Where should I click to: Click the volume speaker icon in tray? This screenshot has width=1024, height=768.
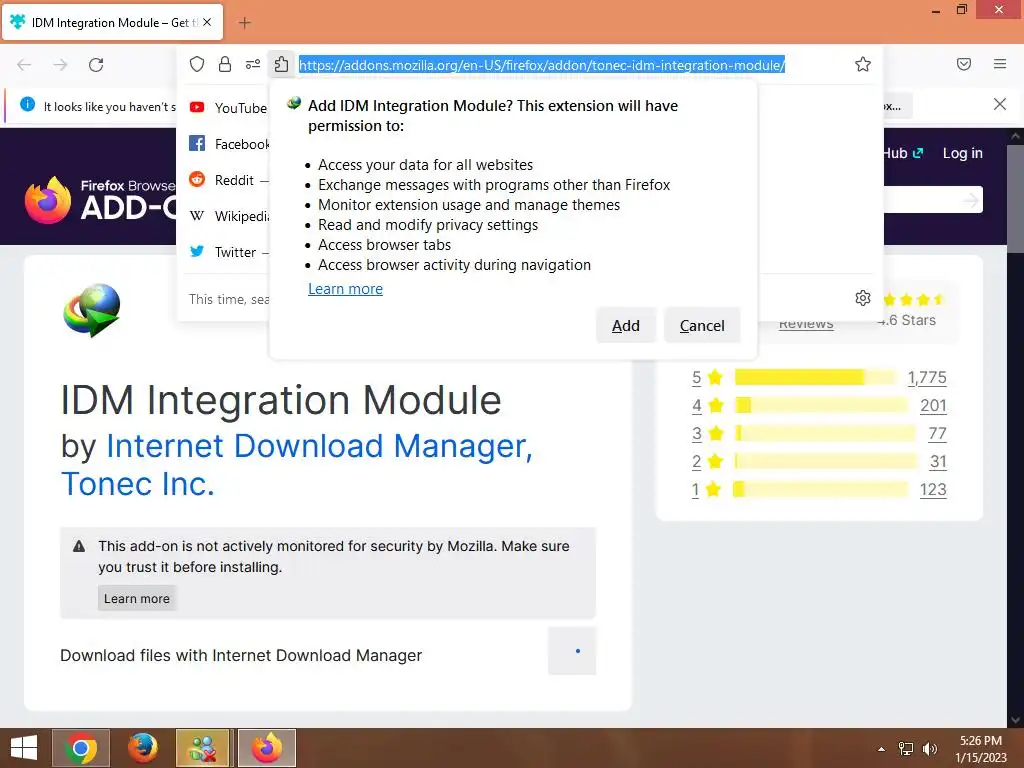tap(929, 749)
